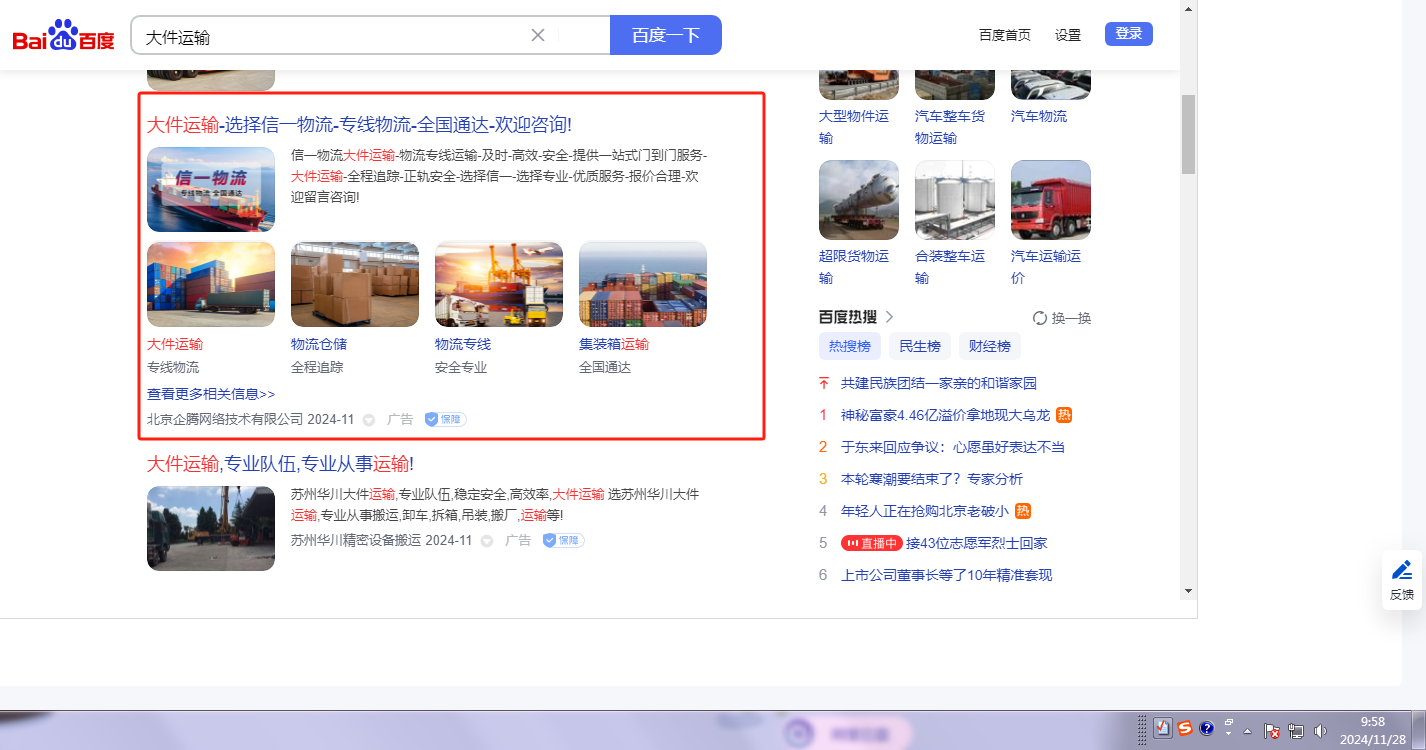Open hot search 神秘富豪4.46亿溢价拿地现大乌龙
This screenshot has height=750, width=1426.
pos(946,415)
